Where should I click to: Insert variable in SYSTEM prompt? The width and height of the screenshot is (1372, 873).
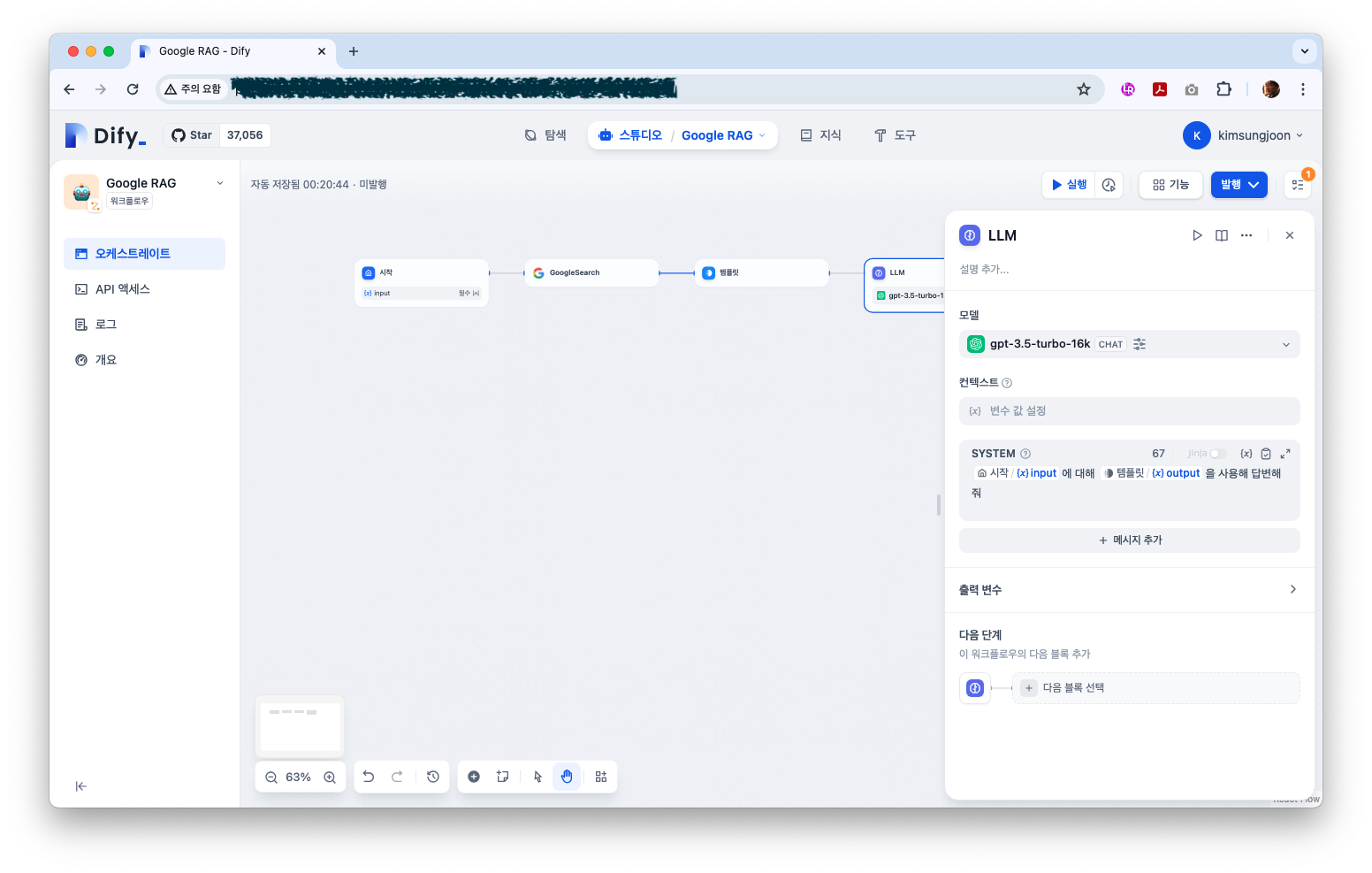tap(1246, 454)
